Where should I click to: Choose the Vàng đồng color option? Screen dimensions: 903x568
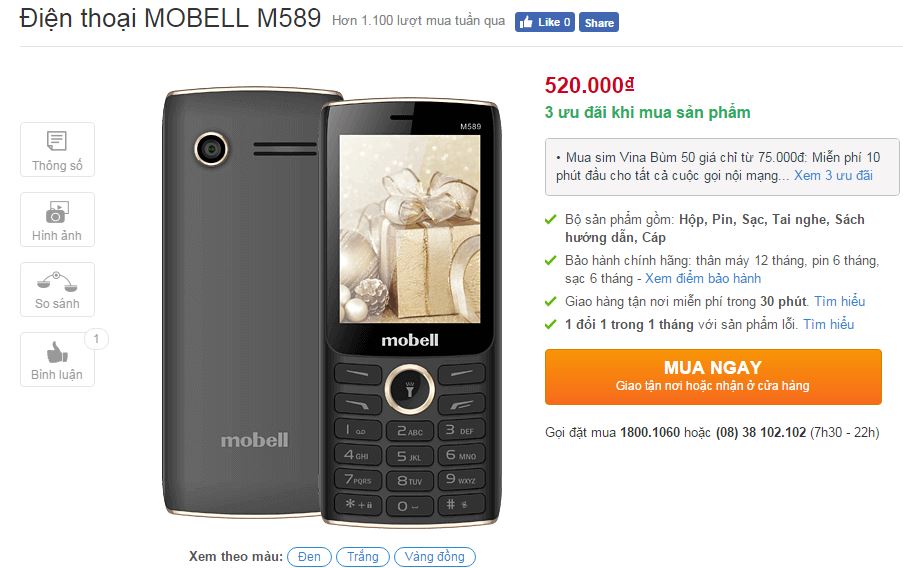[x=435, y=556]
